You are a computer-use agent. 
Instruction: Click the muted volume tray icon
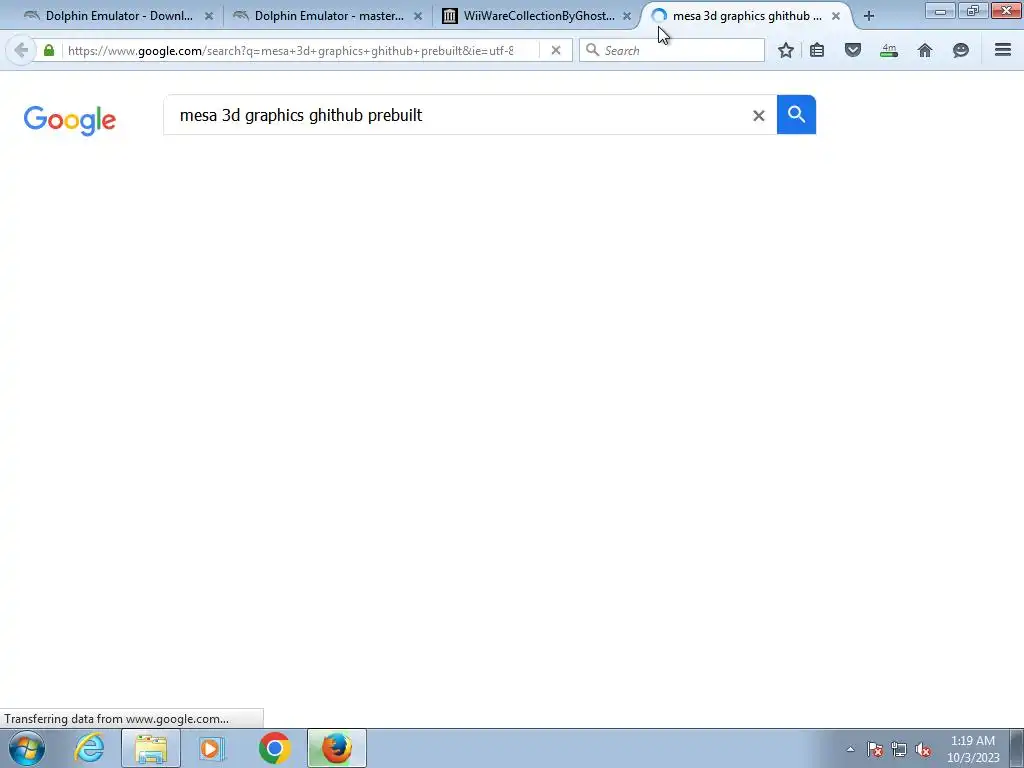coord(923,749)
